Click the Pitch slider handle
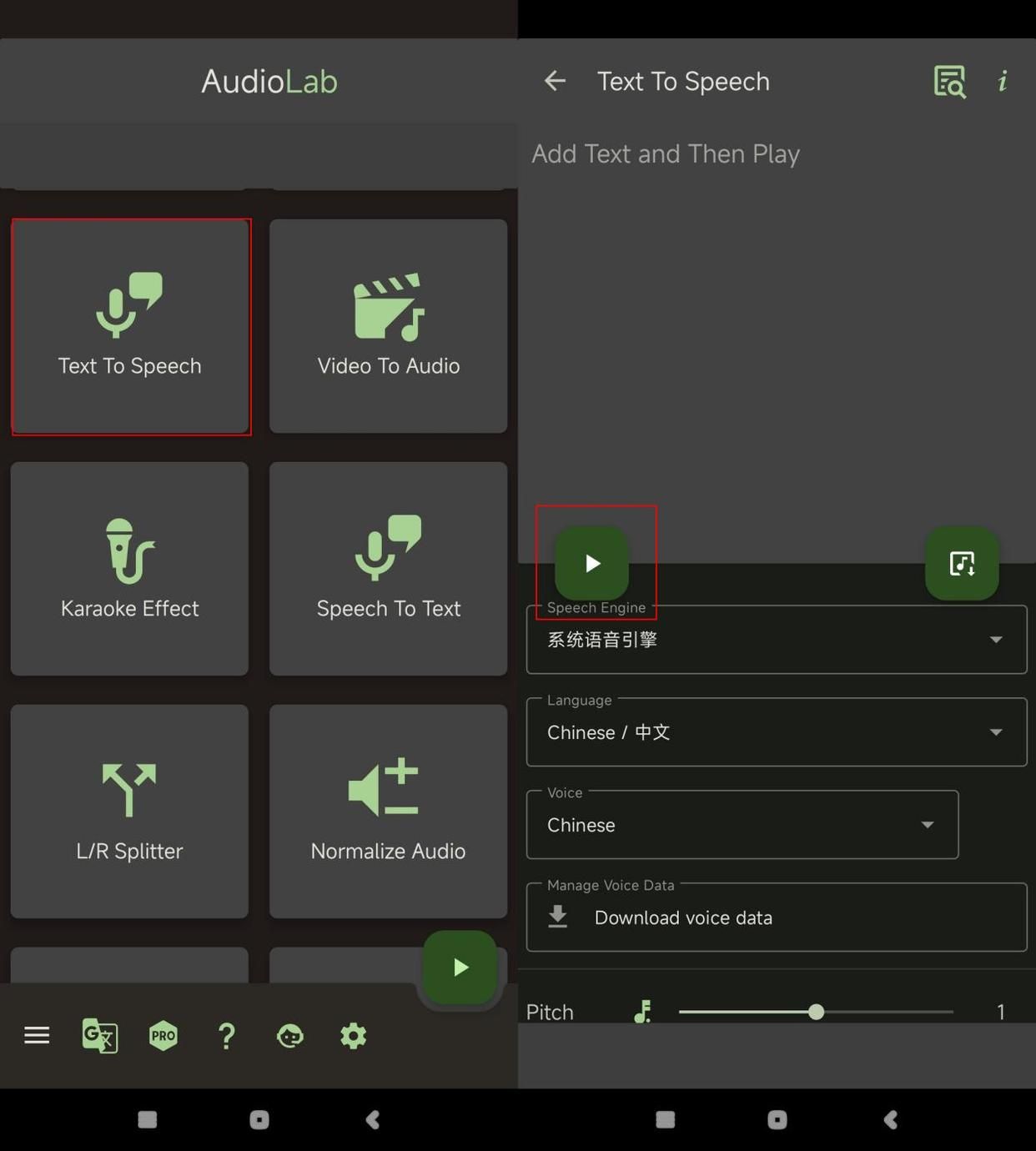The width and height of the screenshot is (1036, 1151). (x=816, y=1012)
